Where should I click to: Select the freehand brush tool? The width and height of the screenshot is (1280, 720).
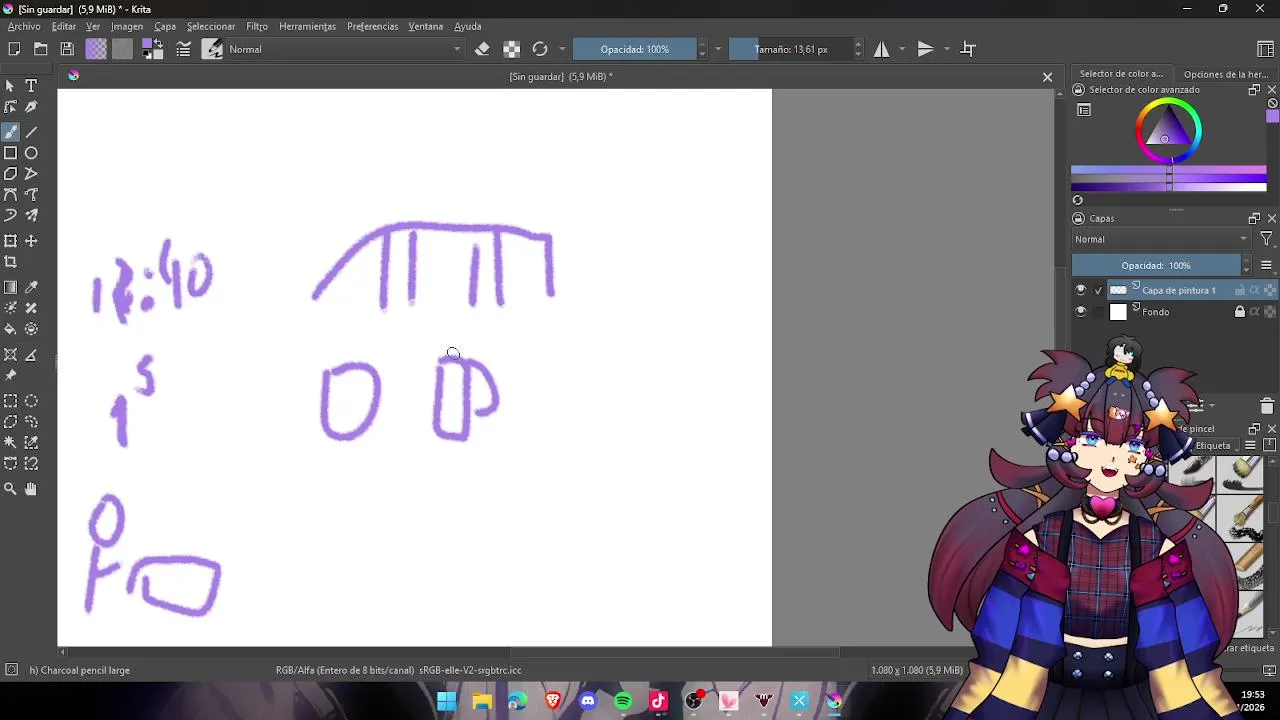click(x=10, y=132)
